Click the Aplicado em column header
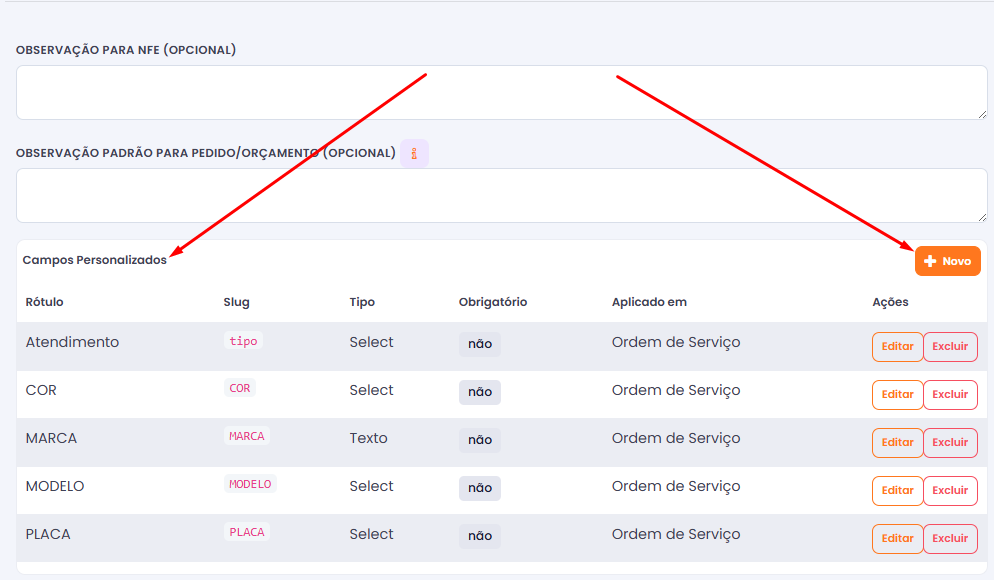 click(x=649, y=302)
